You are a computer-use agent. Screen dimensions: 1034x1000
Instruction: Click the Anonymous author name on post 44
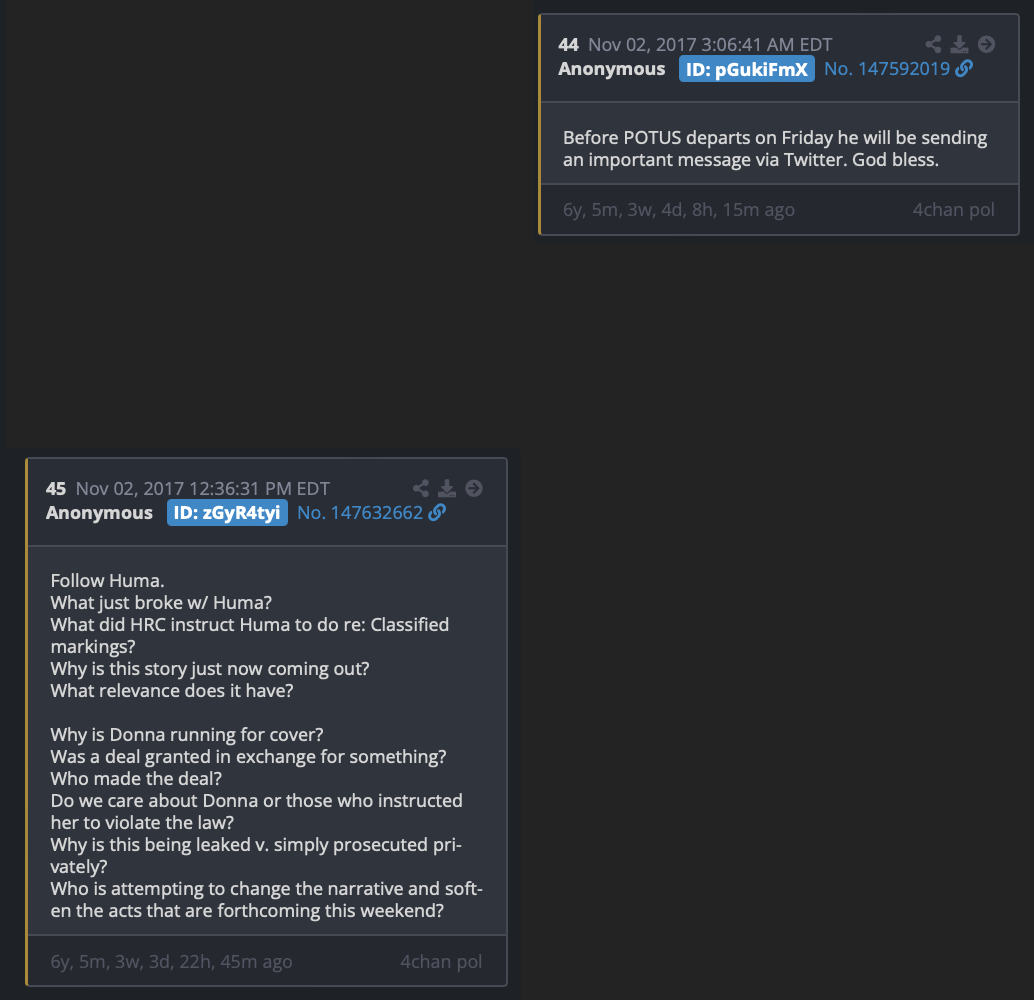(612, 69)
